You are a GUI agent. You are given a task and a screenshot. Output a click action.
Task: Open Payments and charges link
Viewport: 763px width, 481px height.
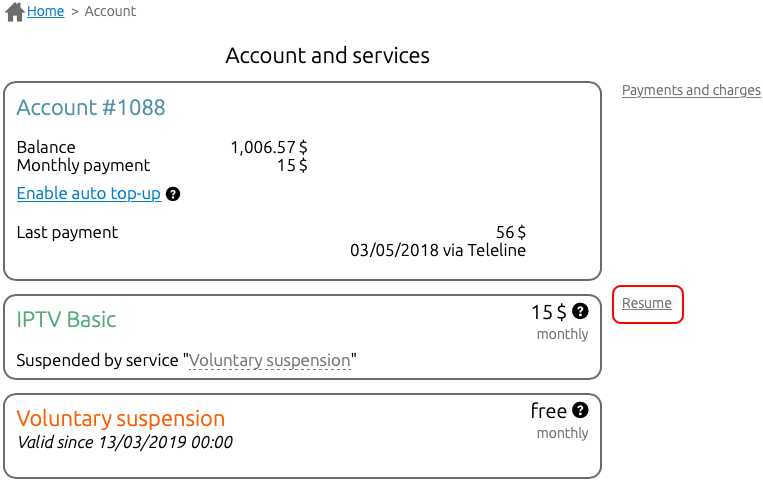coord(691,90)
